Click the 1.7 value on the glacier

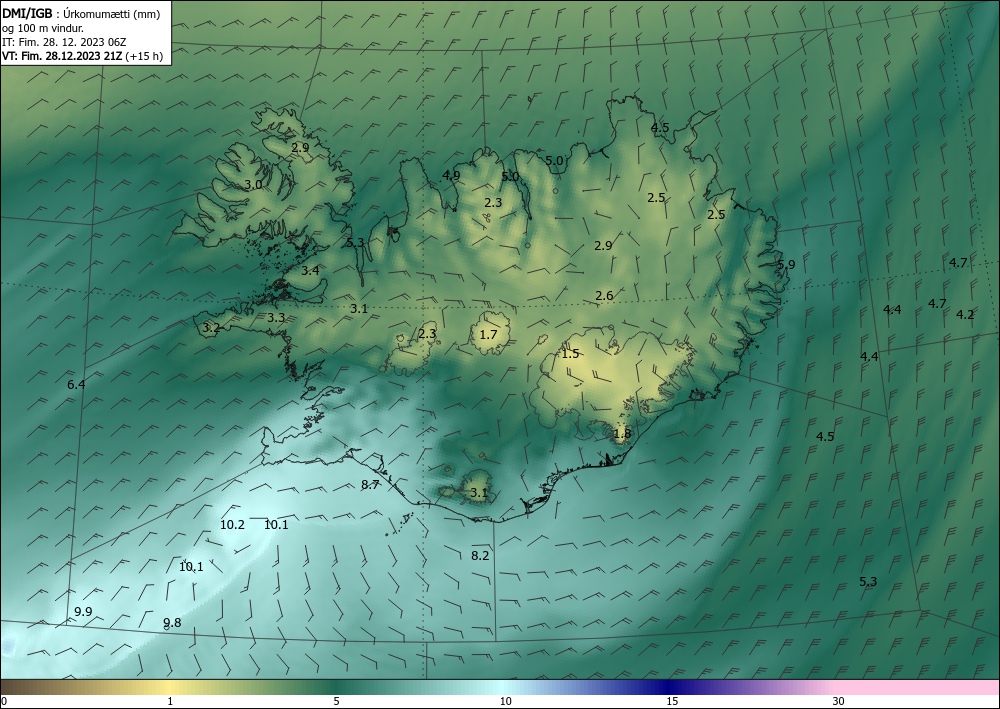click(x=489, y=335)
